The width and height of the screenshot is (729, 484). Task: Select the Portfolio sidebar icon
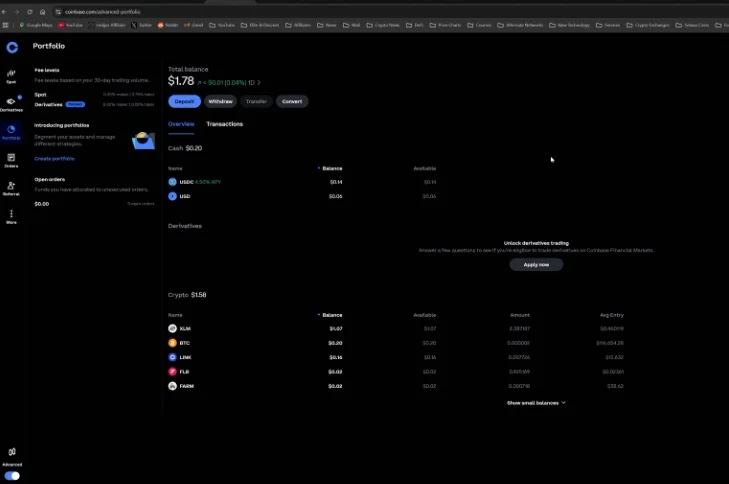[x=11, y=132]
